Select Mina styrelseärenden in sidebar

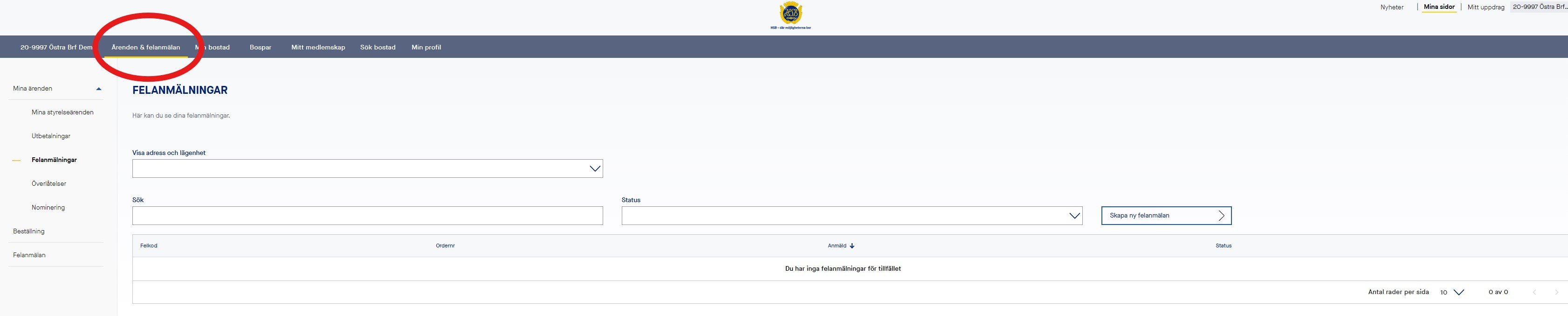[62, 112]
